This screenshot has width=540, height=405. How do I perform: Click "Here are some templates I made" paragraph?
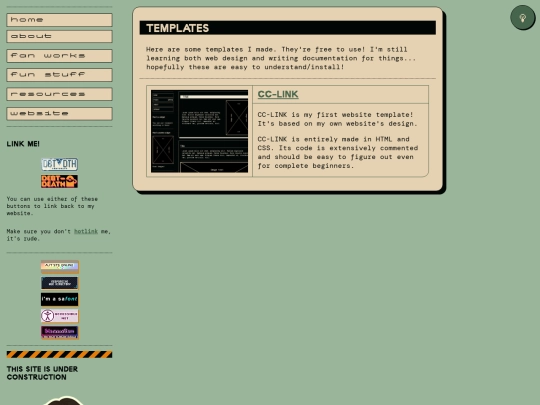[281, 58]
